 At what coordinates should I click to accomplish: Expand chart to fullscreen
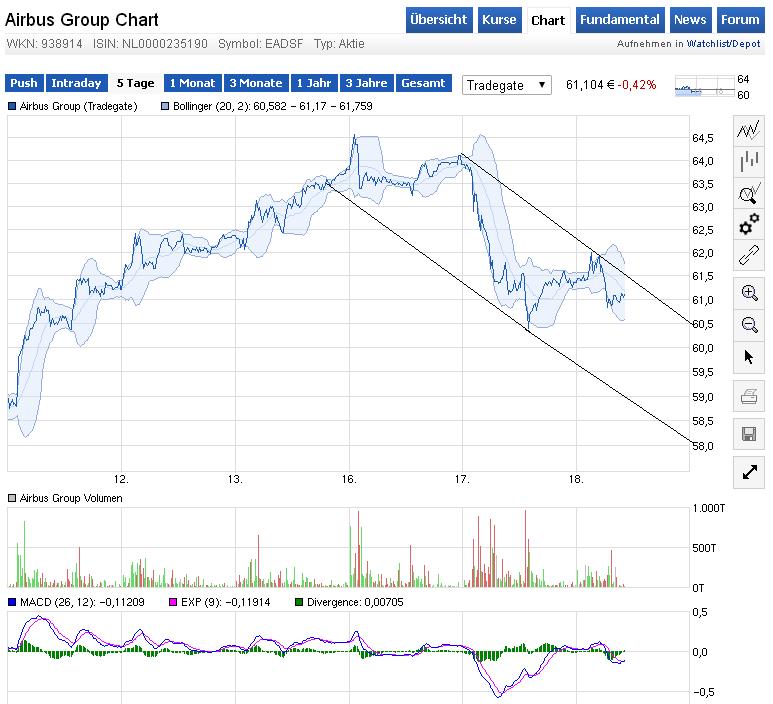coord(748,472)
